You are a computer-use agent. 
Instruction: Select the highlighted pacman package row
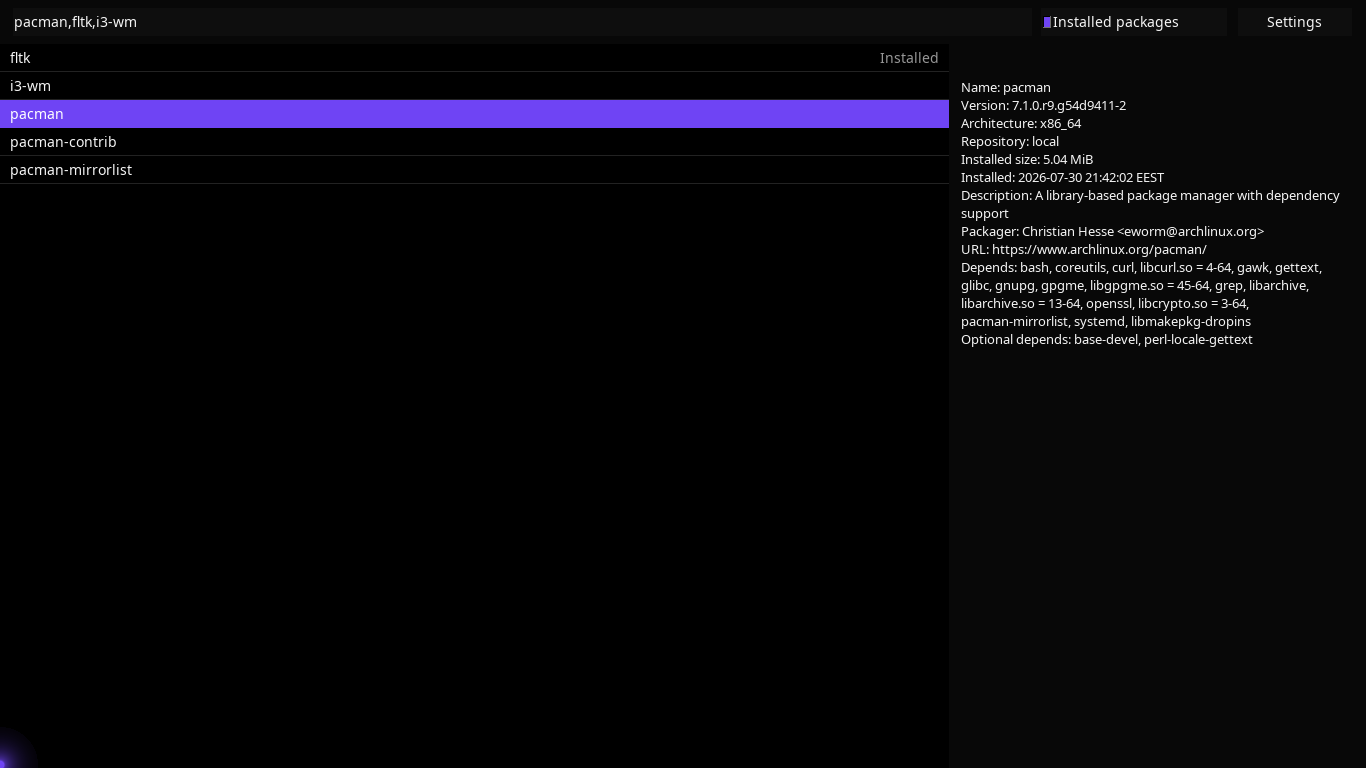[474, 114]
